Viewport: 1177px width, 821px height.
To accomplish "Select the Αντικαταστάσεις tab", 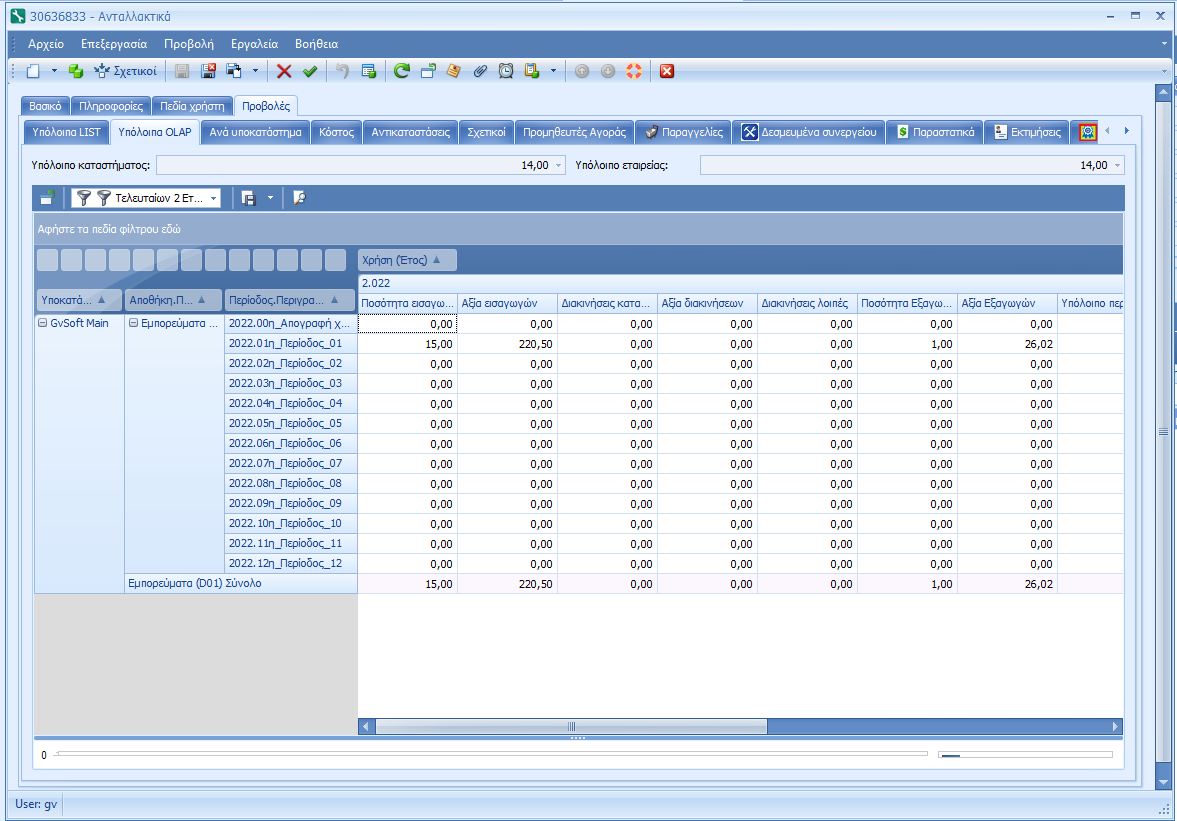I will click(x=411, y=132).
